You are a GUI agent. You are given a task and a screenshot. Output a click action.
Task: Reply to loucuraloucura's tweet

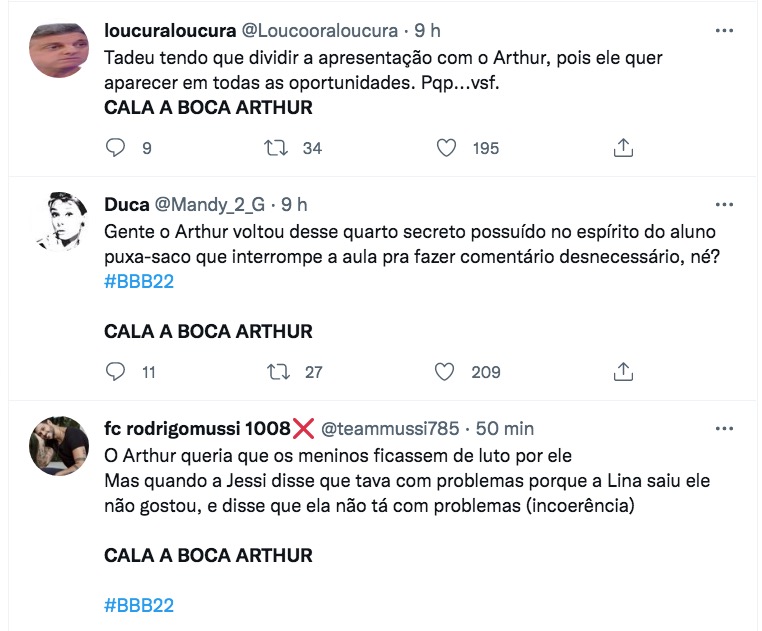pyautogui.click(x=116, y=148)
